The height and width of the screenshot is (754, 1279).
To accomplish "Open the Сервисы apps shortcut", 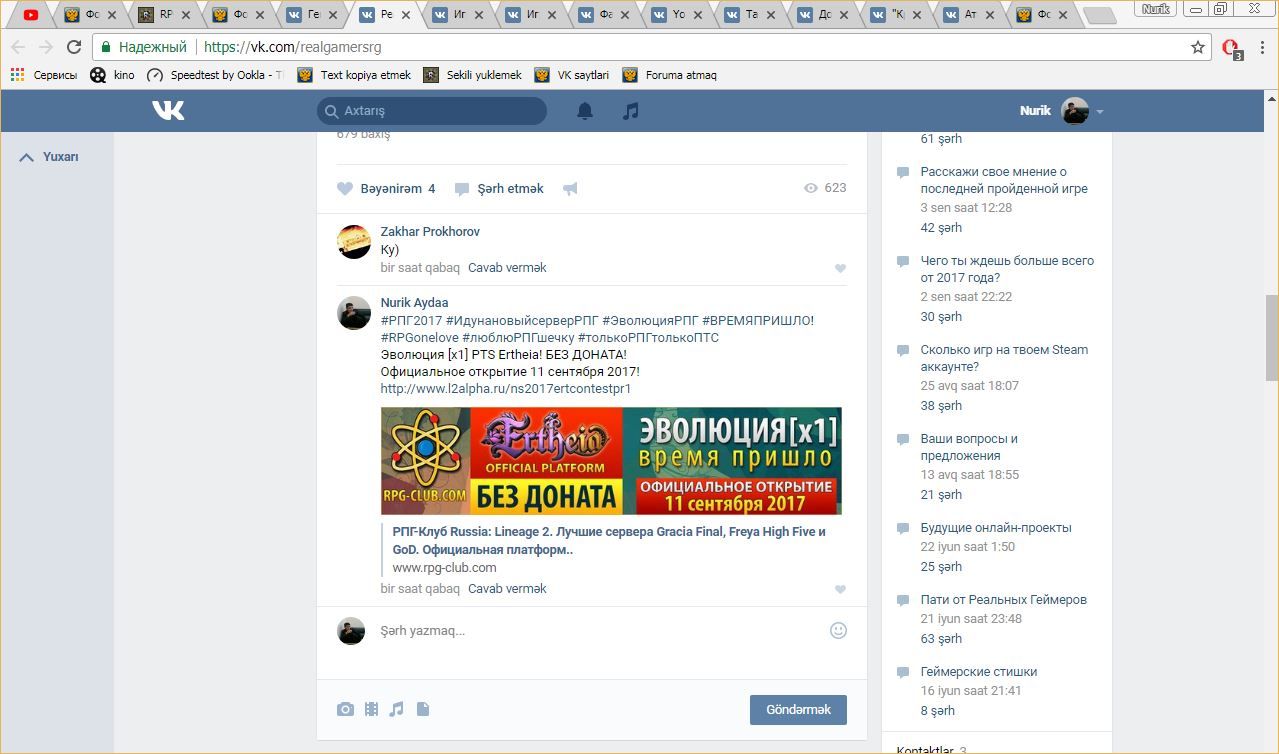I will [43, 75].
